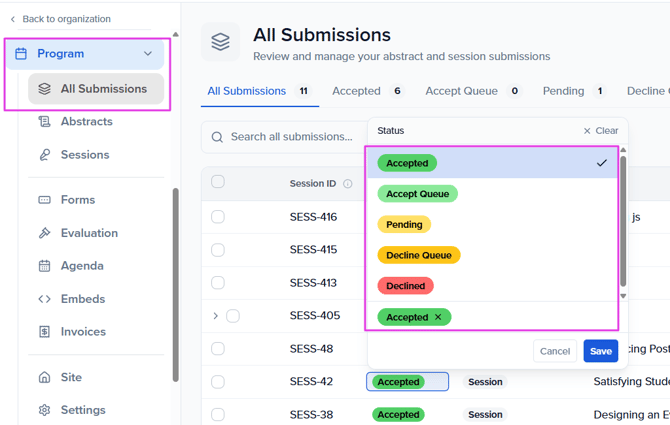Open the Invoices page
670x425 pixels.
(82, 332)
